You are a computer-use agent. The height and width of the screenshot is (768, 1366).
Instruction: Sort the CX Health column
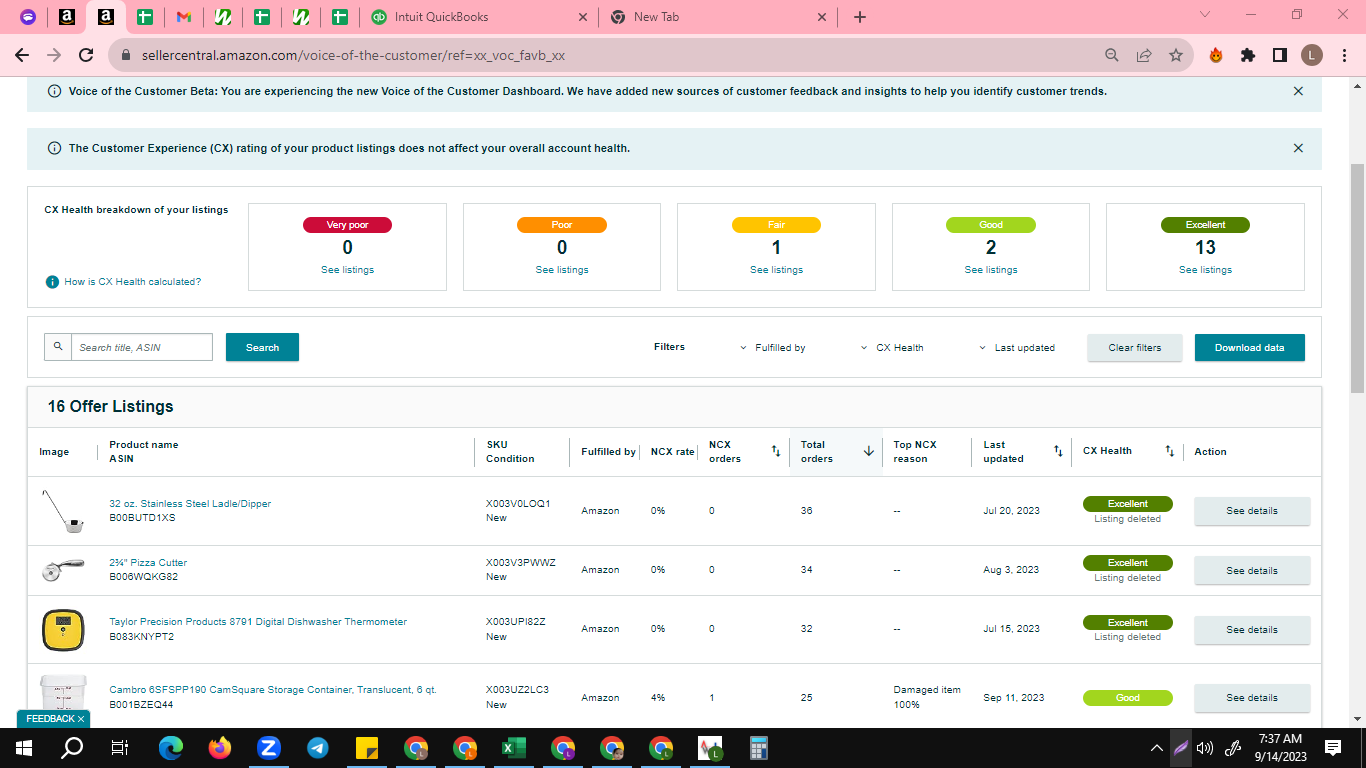coord(1170,451)
